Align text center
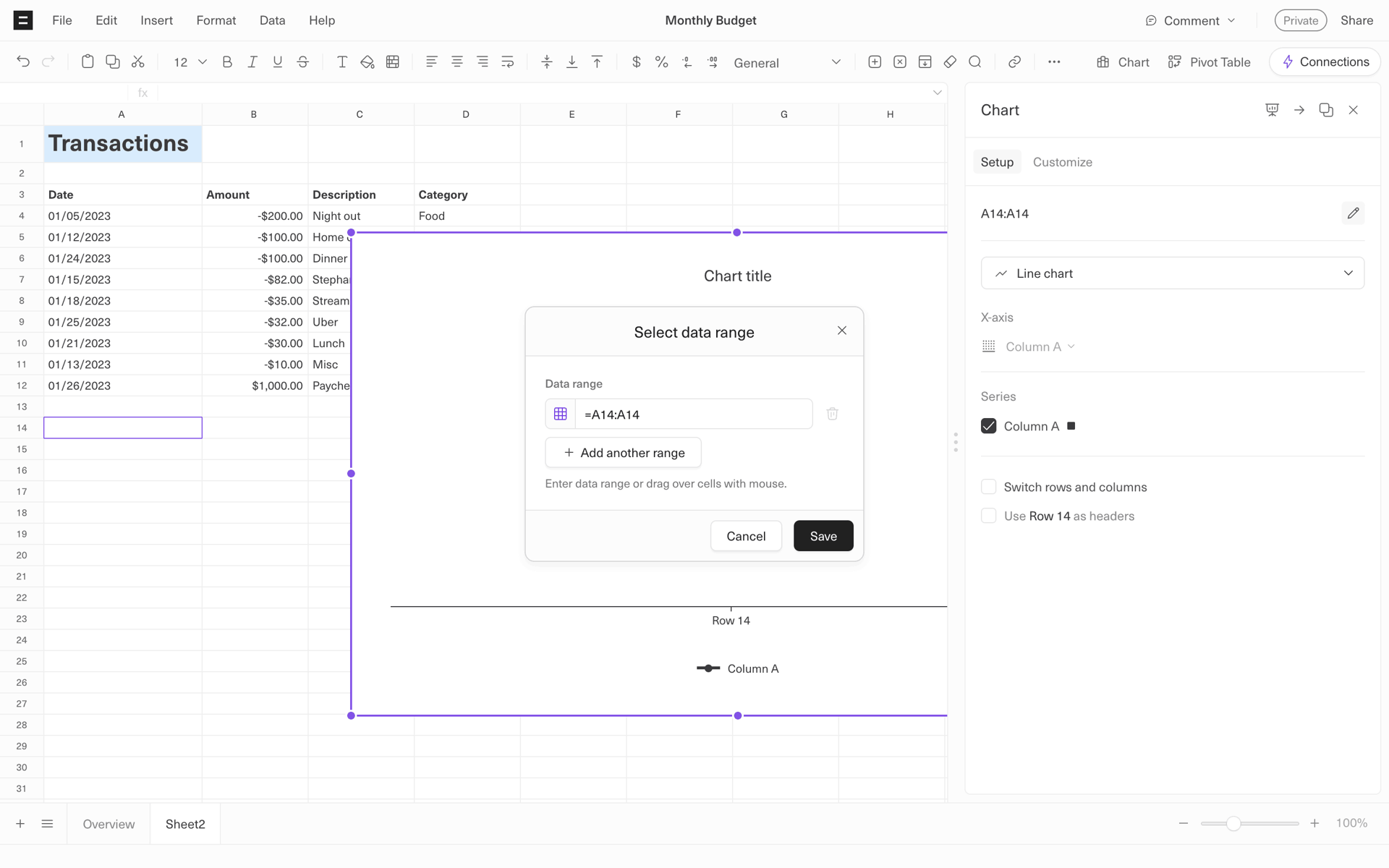Viewport: 1389px width, 868px height. (457, 62)
